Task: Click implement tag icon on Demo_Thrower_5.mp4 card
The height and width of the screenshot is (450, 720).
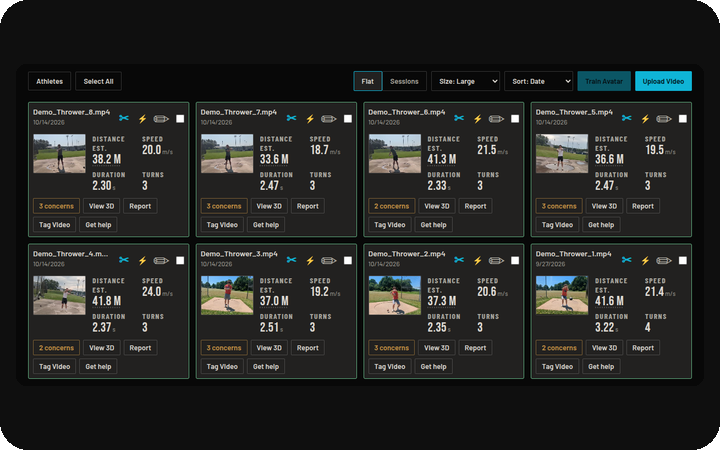Action: pos(664,119)
